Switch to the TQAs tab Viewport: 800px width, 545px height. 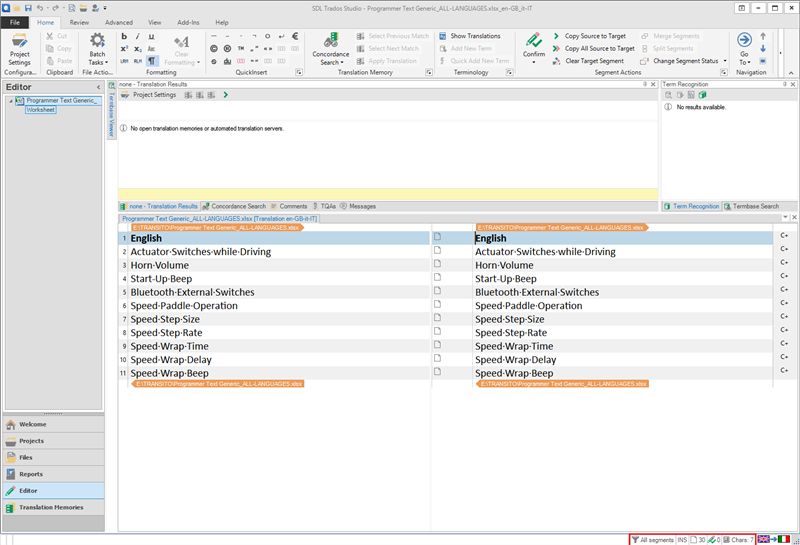tap(324, 206)
